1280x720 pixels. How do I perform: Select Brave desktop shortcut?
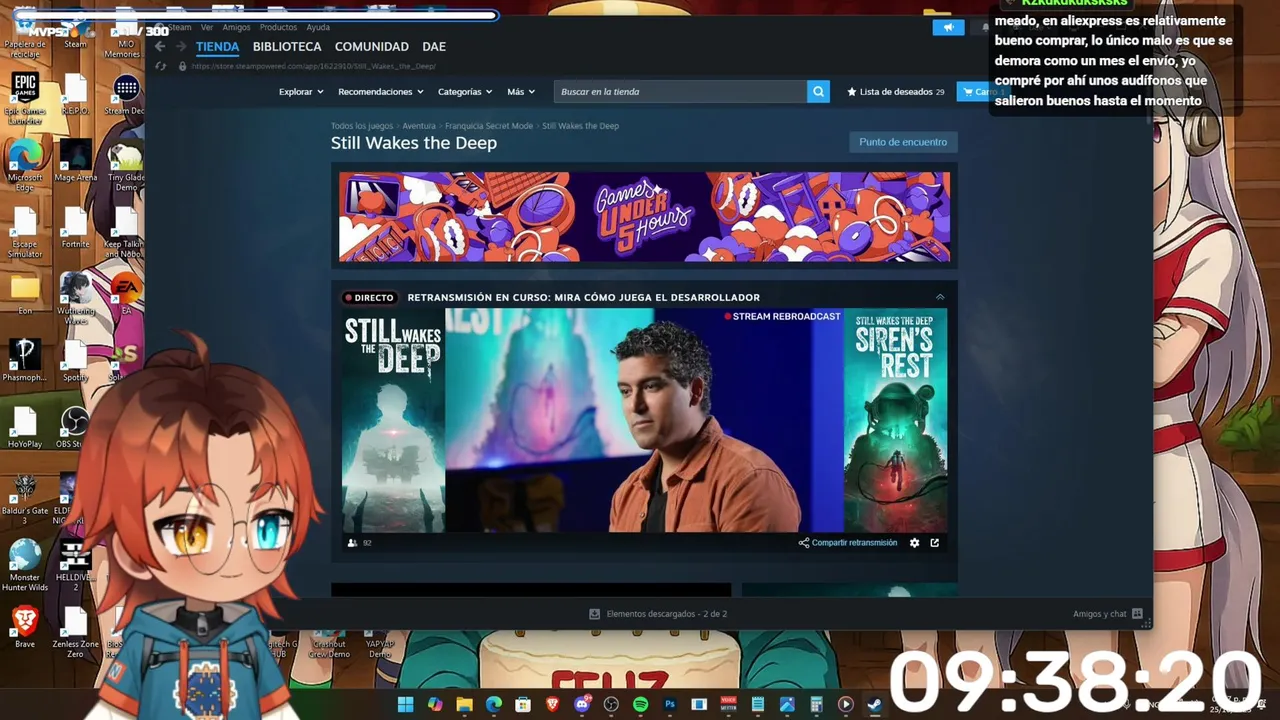tap(25, 628)
